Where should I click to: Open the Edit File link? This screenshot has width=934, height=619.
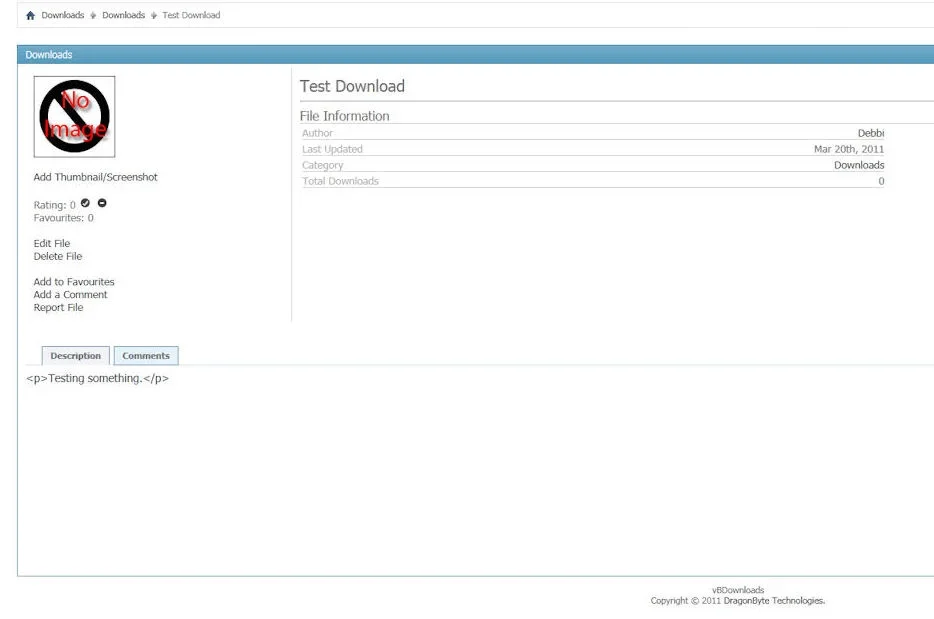click(52, 244)
